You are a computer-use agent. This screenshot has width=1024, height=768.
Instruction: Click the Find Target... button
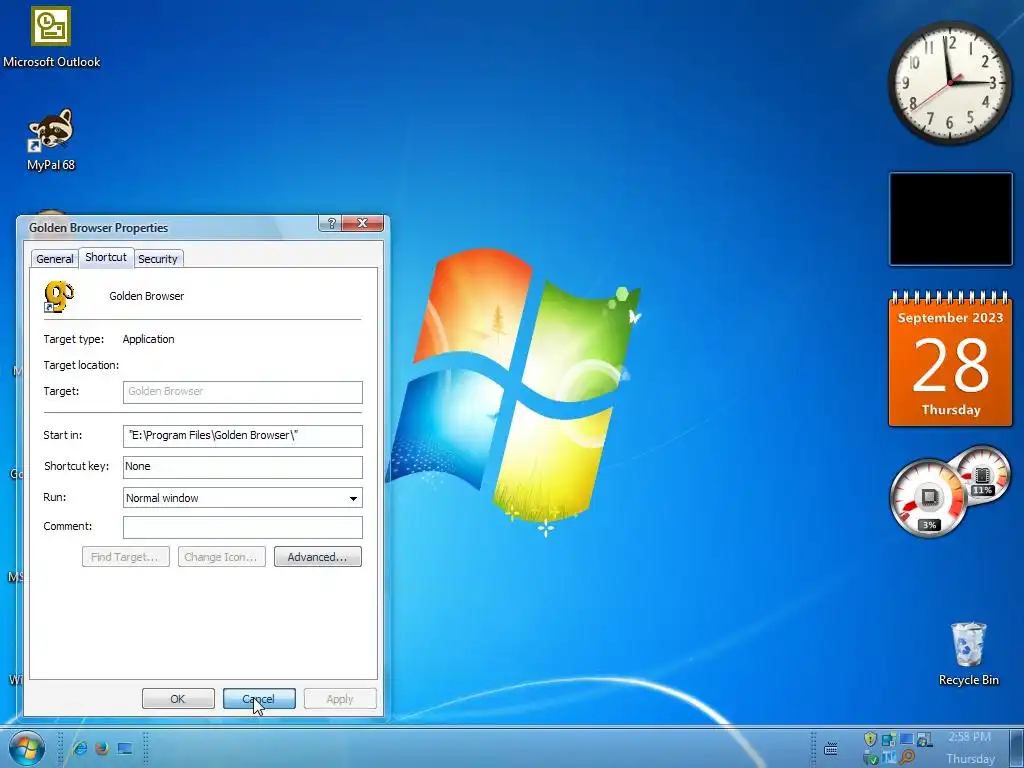click(x=125, y=557)
